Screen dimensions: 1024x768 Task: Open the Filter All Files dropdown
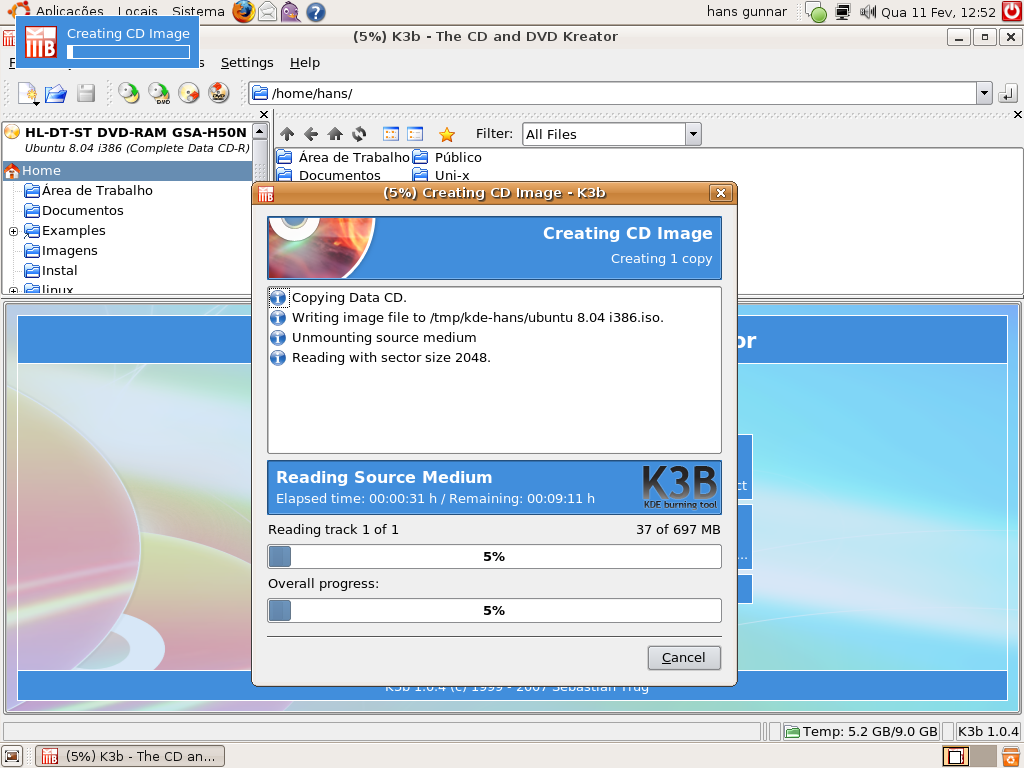(693, 135)
